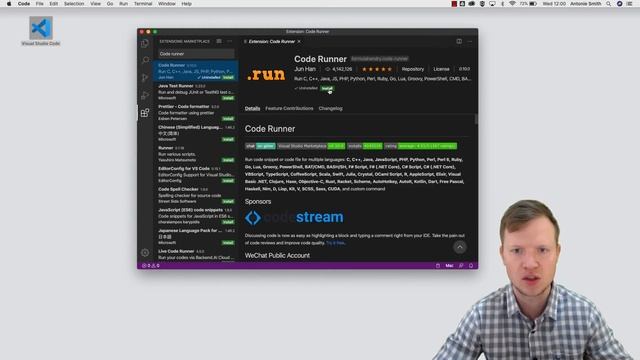
Task: Select the Extension: Code Runner editor tab
Action: 271,41
